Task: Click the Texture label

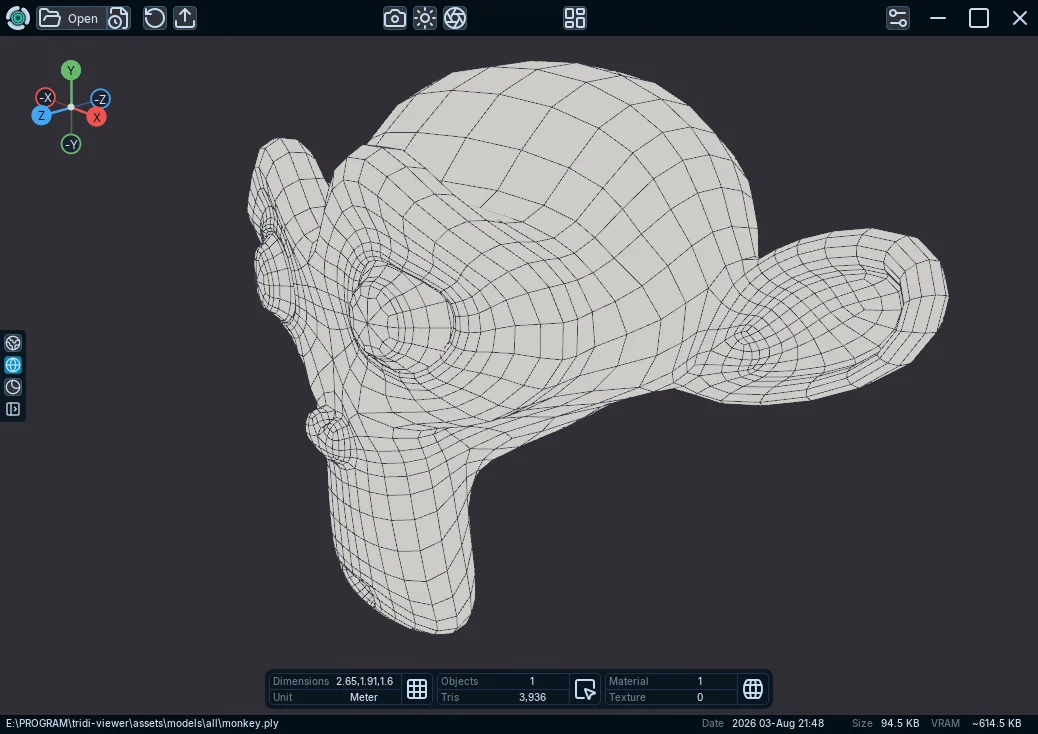Action: [x=627, y=697]
